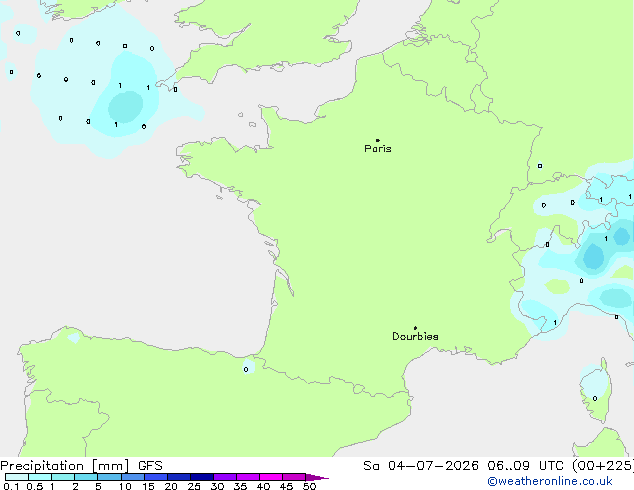Pick the 45–50 mm legend swatch
Image resolution: width=634 pixels, height=490 pixels.
(x=294, y=477)
